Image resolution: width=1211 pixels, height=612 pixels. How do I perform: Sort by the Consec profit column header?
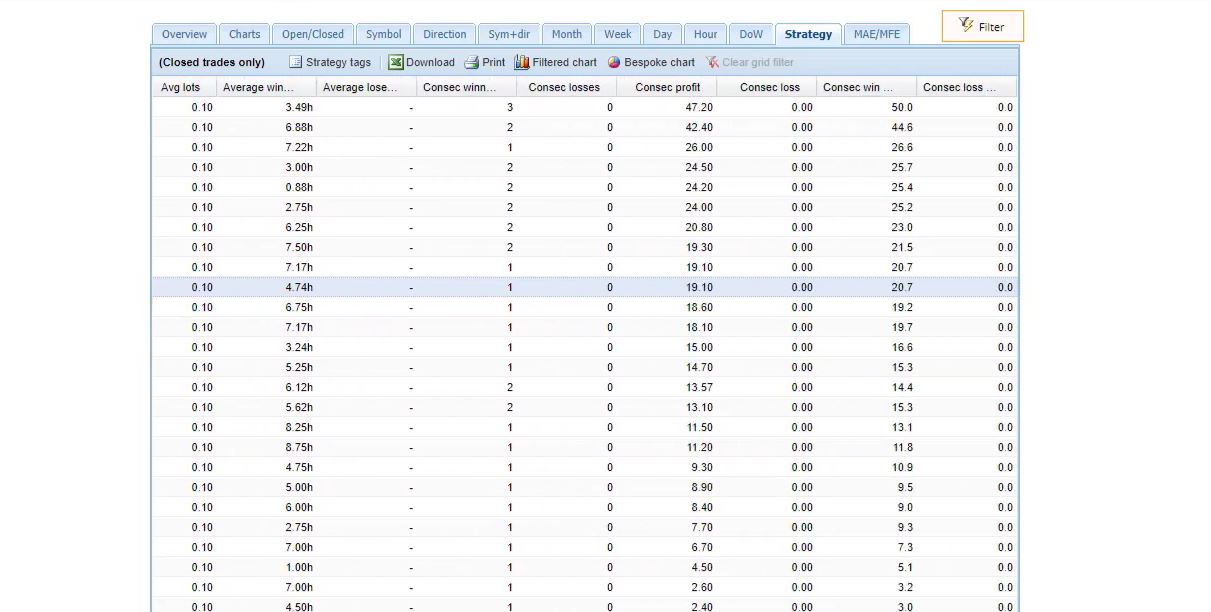667,87
